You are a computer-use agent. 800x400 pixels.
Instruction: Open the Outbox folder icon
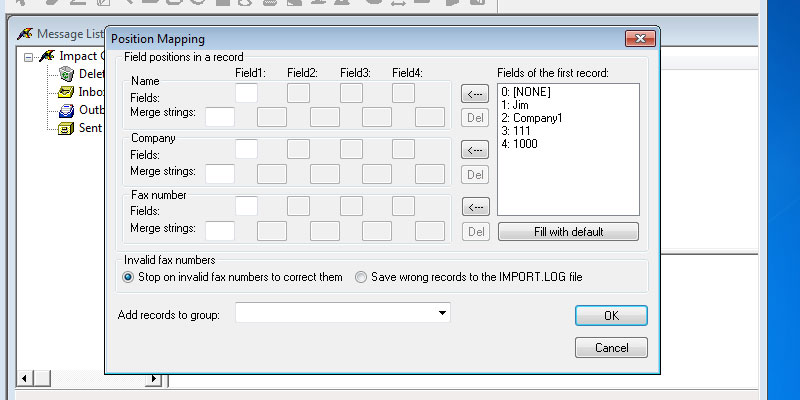coord(67,110)
